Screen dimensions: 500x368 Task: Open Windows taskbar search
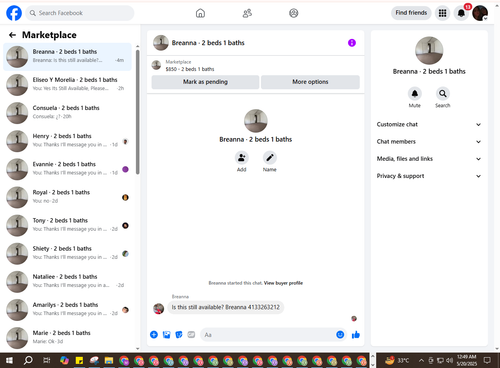click(28, 360)
